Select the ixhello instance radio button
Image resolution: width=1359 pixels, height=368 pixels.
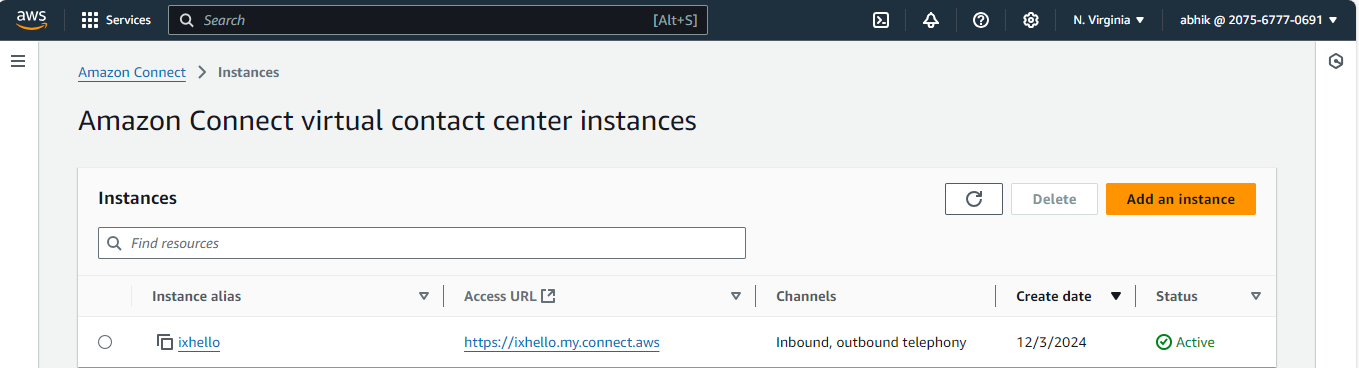tap(105, 342)
